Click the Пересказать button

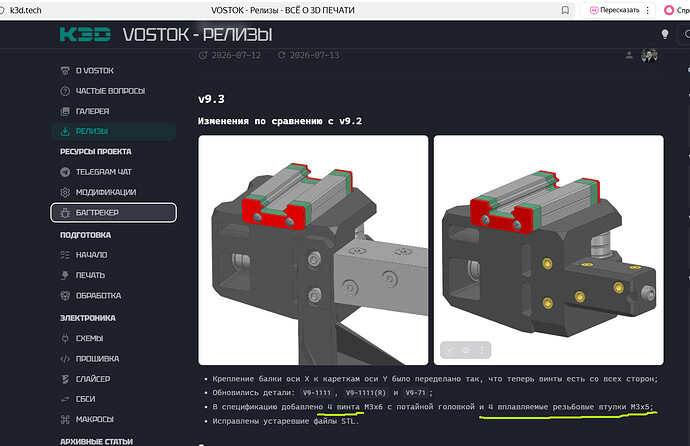(x=615, y=10)
